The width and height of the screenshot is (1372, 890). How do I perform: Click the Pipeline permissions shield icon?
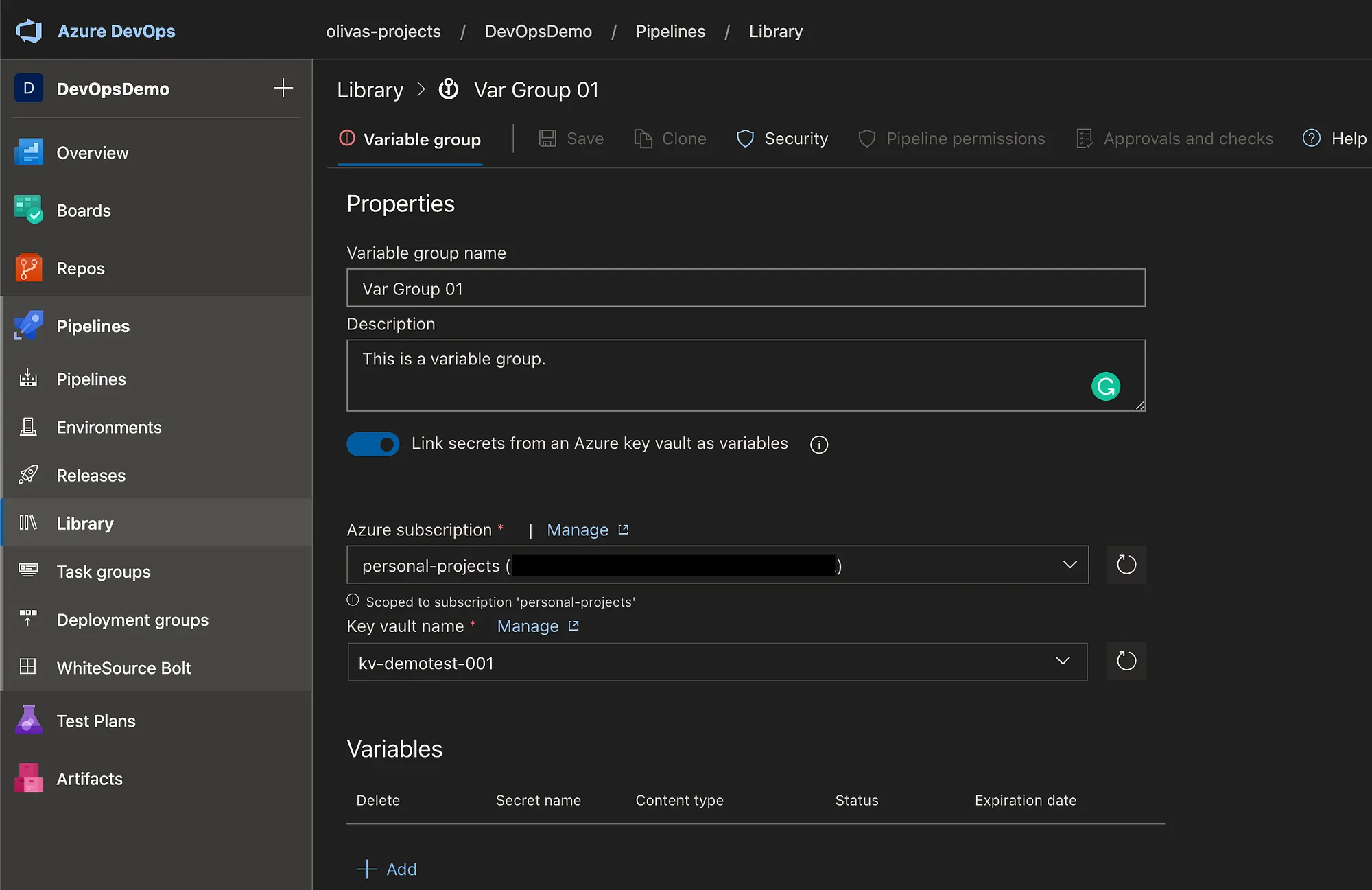click(867, 139)
